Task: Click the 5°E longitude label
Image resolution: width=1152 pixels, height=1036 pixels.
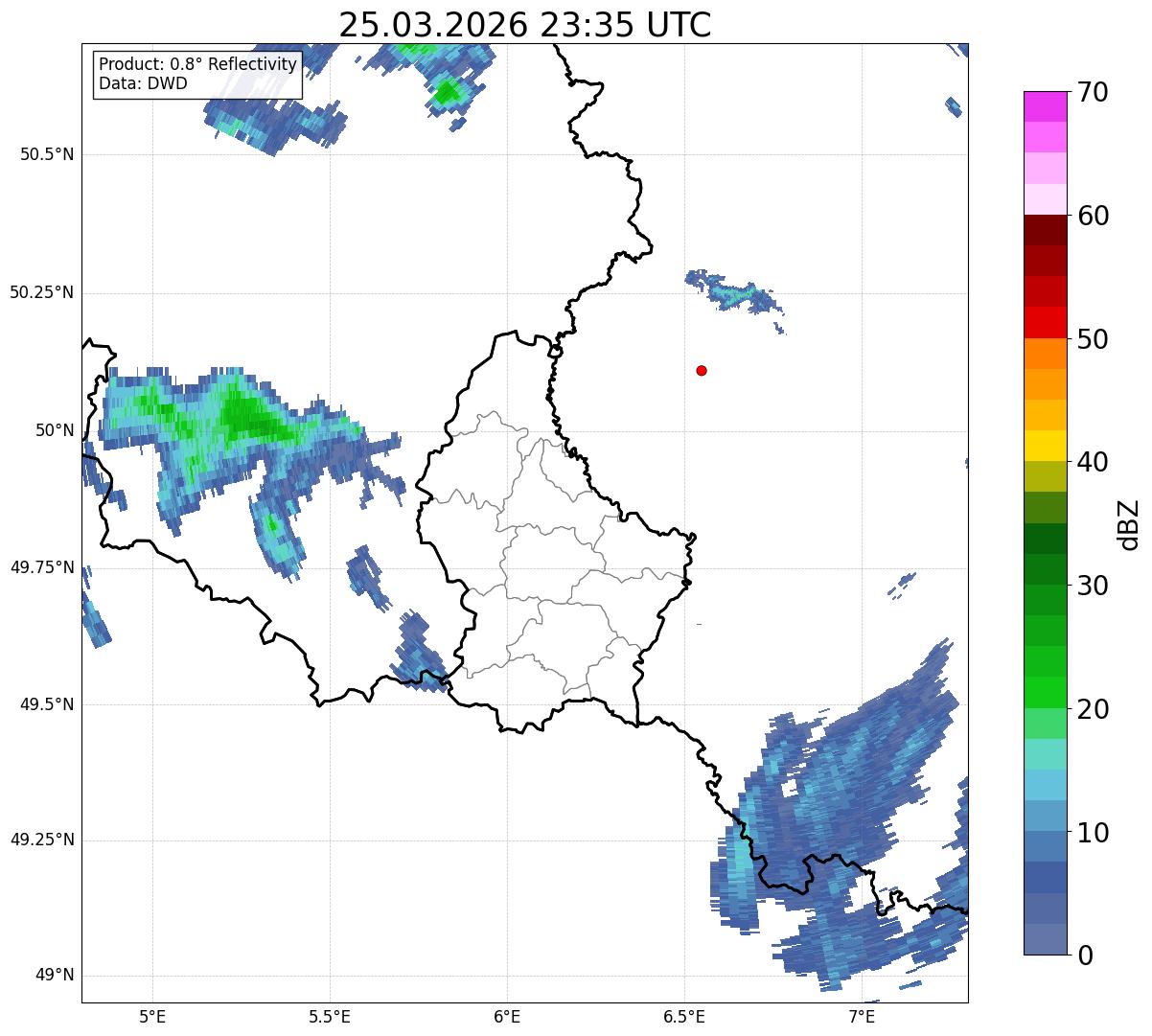Action: (152, 1016)
